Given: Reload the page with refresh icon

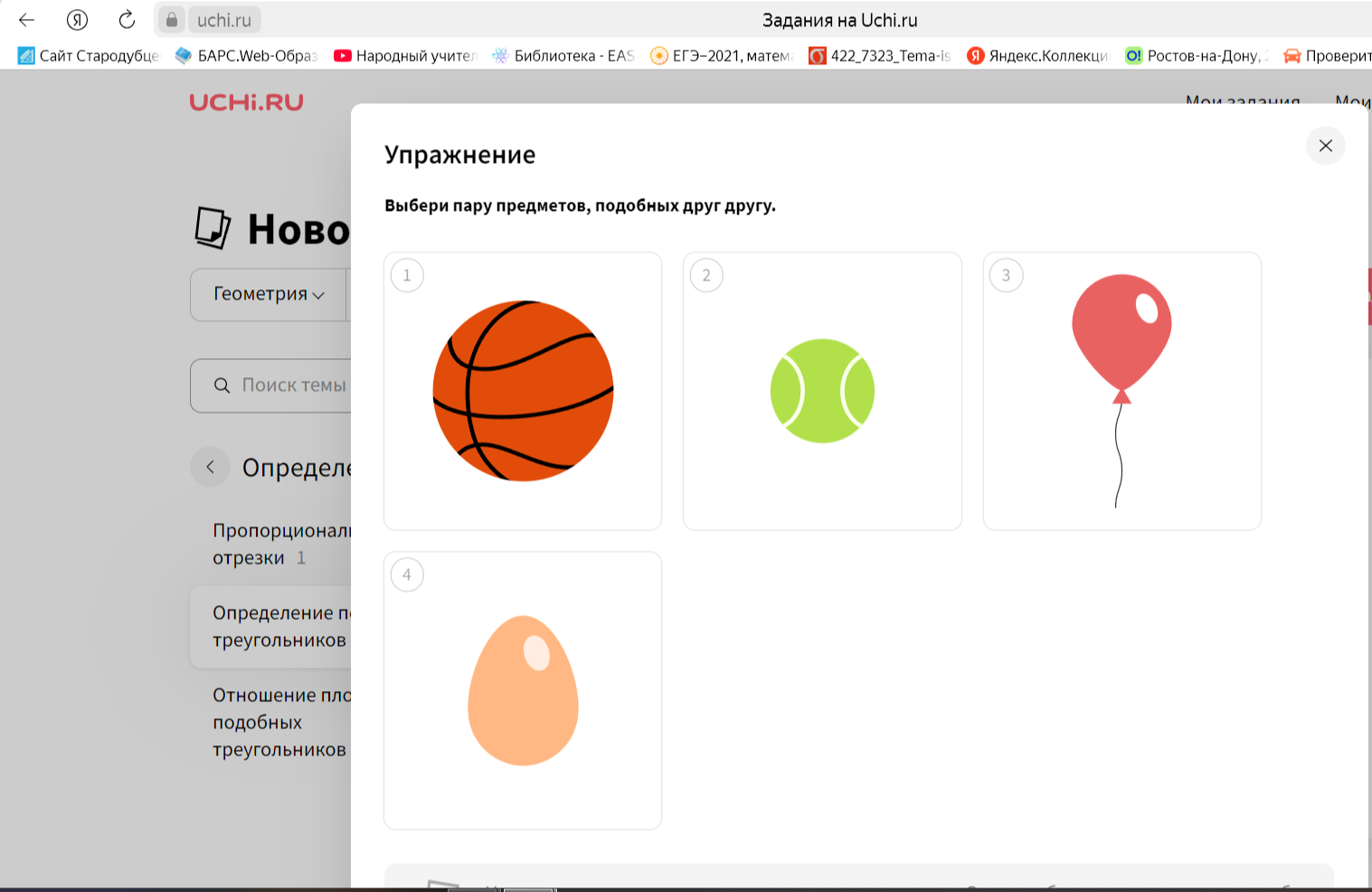Looking at the screenshot, I should 127,20.
